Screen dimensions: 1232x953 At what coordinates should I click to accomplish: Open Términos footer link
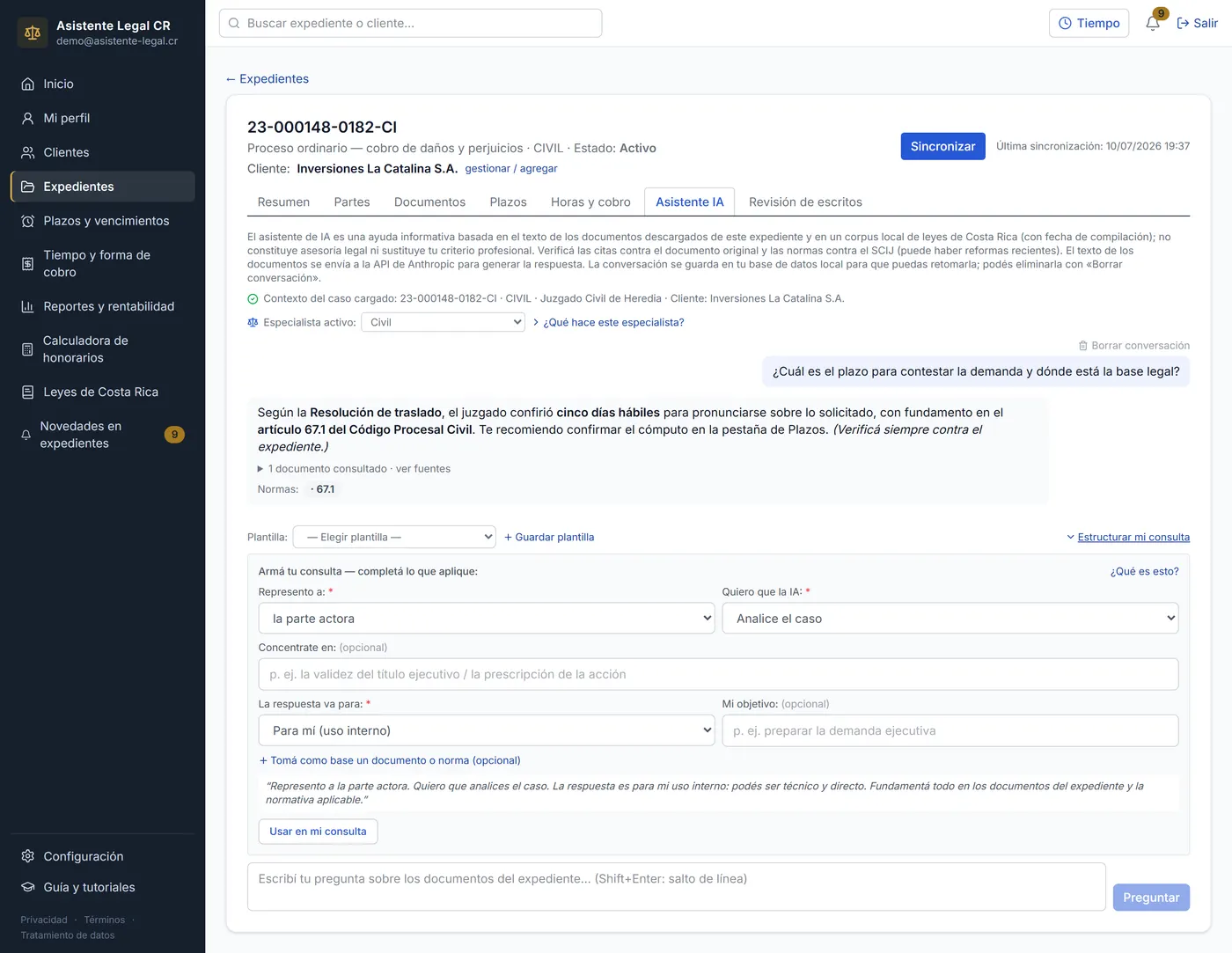(x=104, y=920)
